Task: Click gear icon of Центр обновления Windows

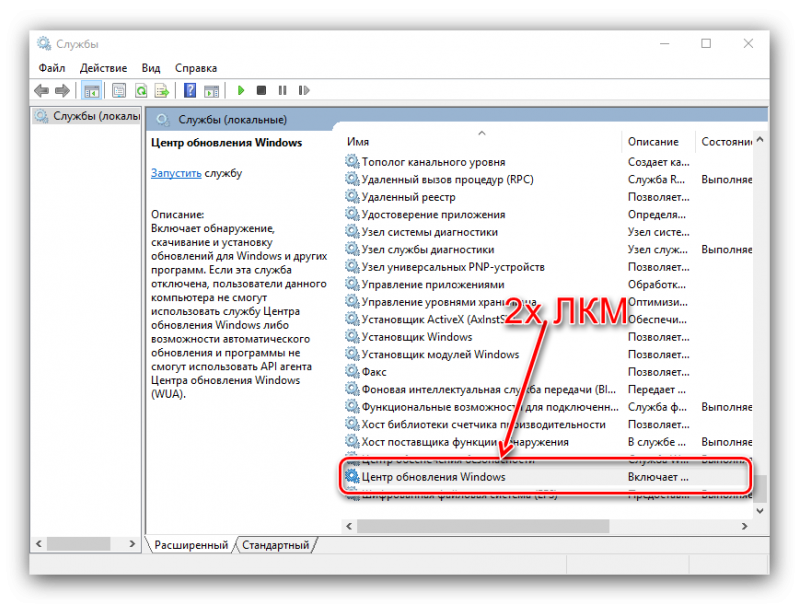Action: [x=352, y=476]
